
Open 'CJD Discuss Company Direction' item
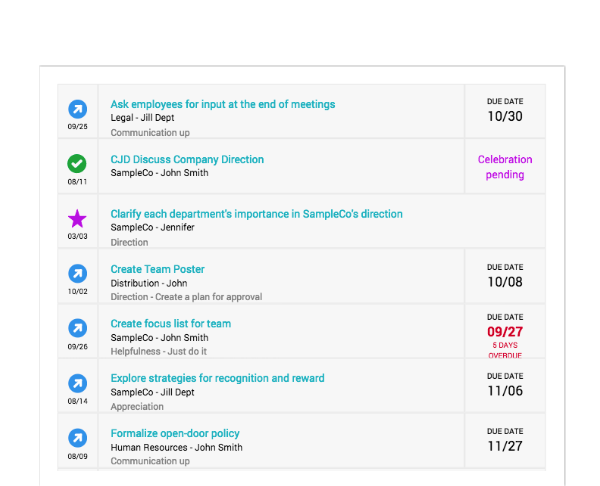tap(187, 159)
